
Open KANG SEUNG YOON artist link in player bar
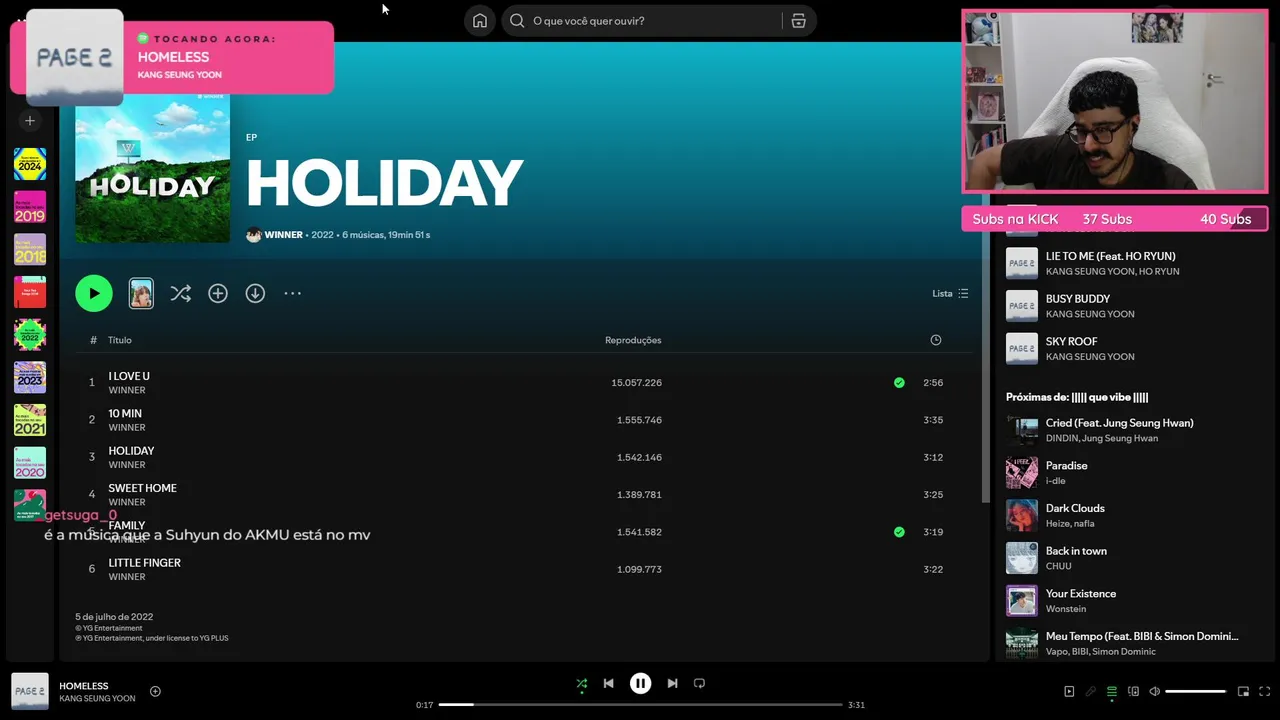[x=97, y=699]
